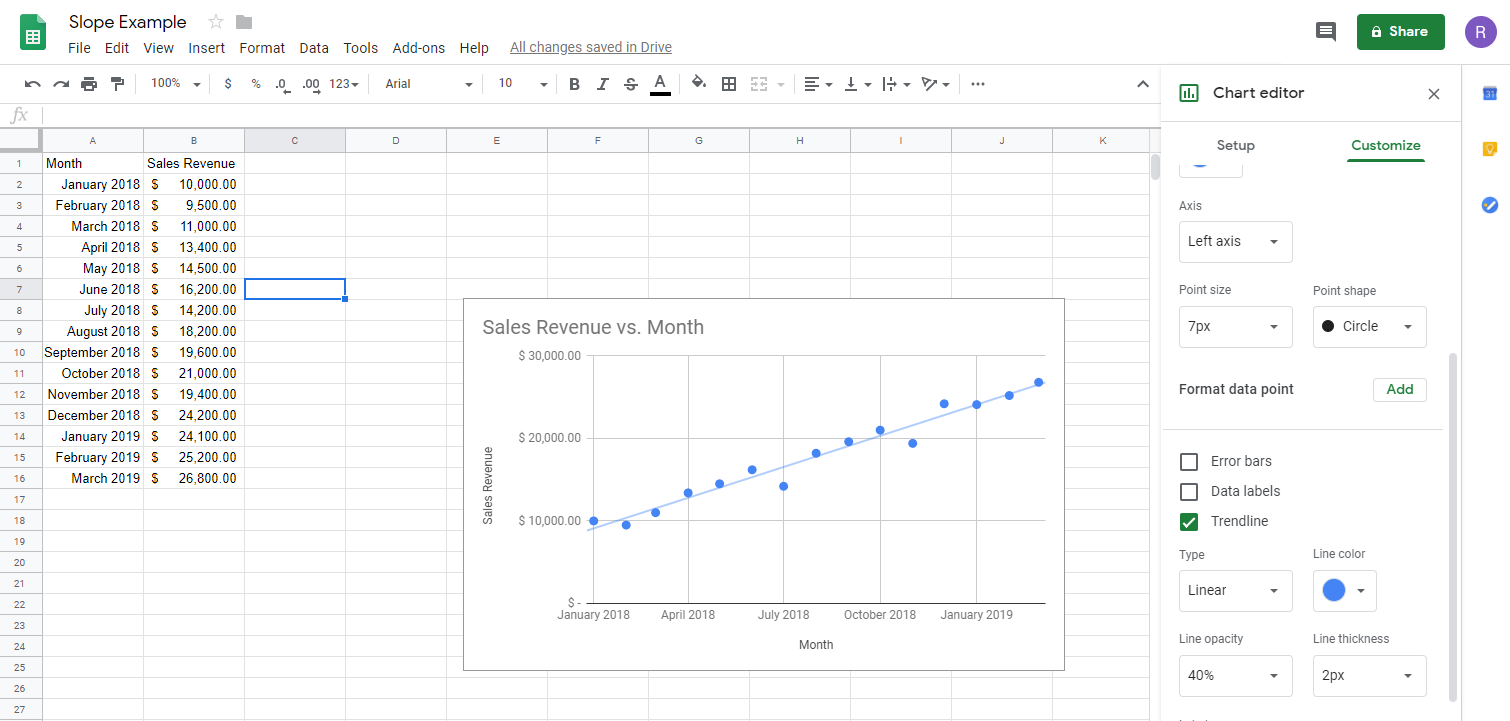1510x721 pixels.
Task: Open the account avatar R
Action: [1481, 31]
